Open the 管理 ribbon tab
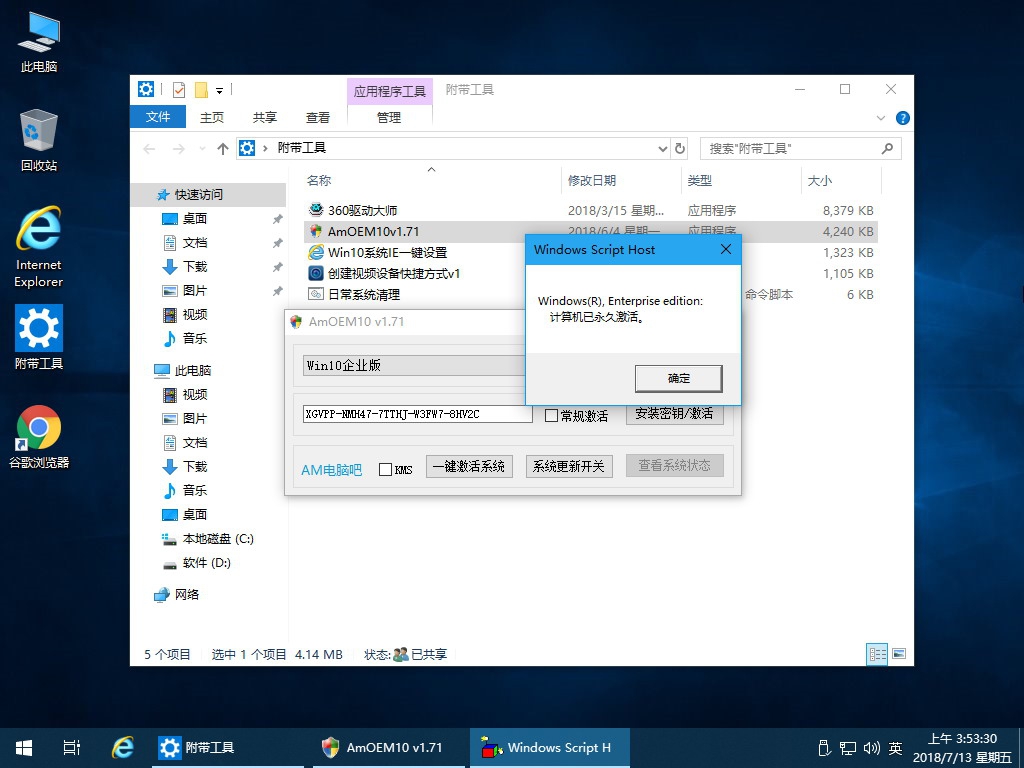 (x=389, y=118)
